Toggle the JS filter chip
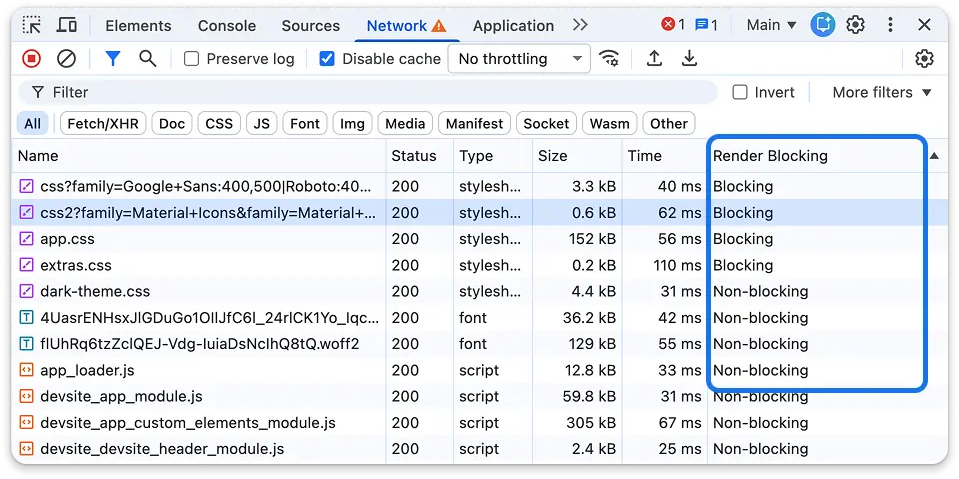 click(x=262, y=124)
